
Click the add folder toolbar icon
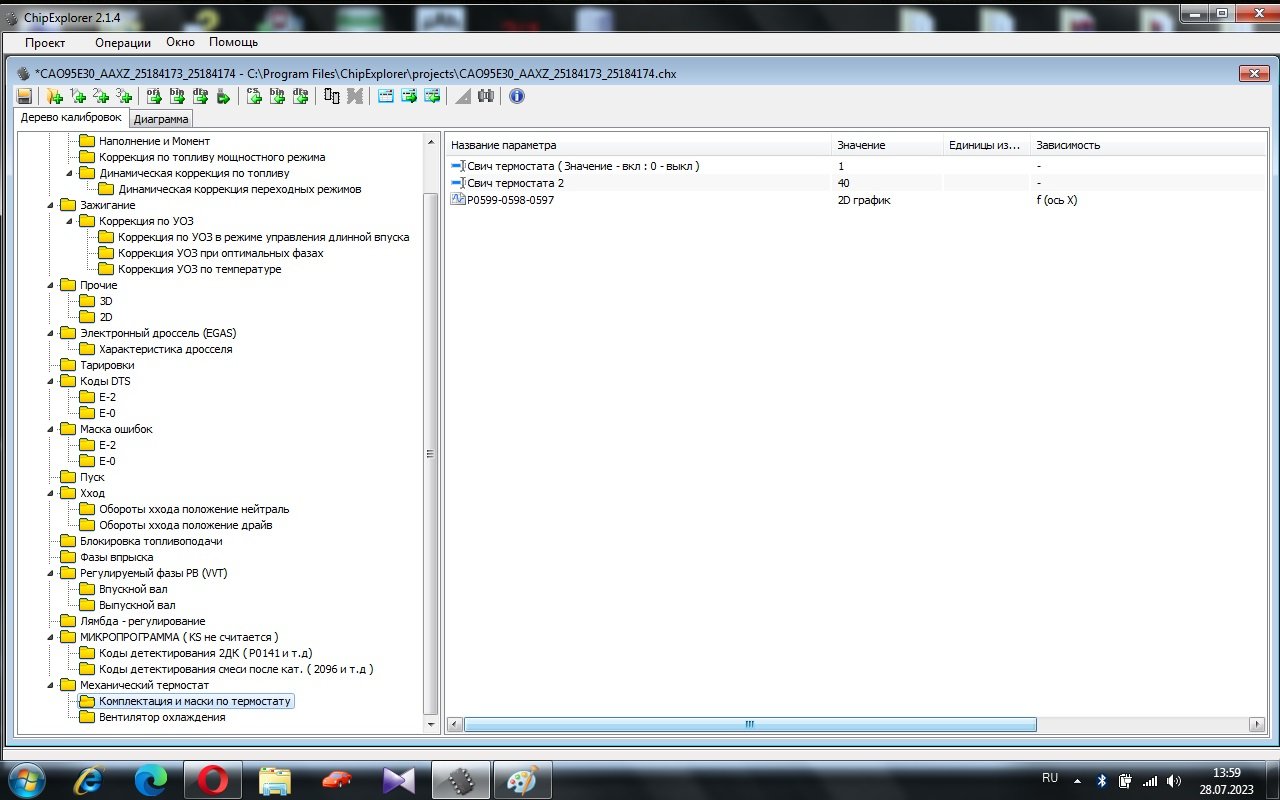54,96
